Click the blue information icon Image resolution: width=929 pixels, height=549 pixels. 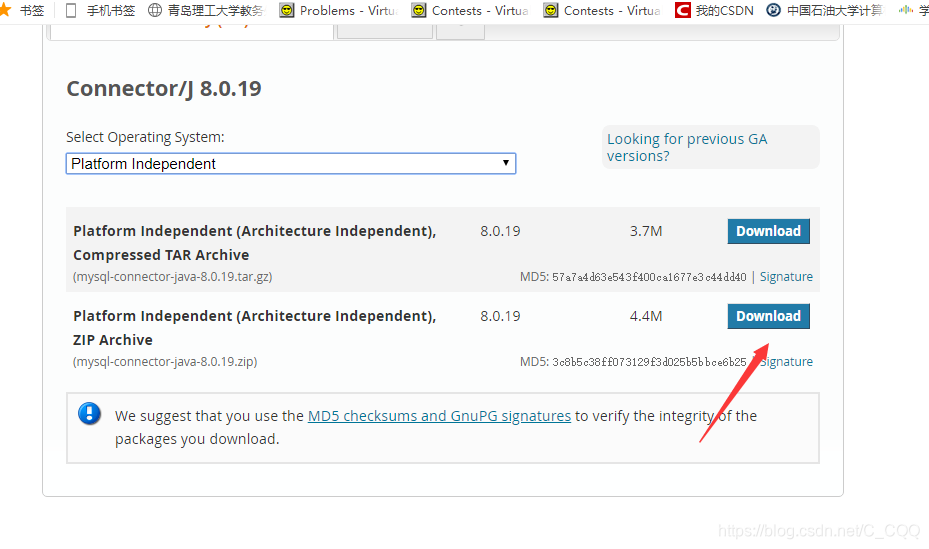[89, 413]
